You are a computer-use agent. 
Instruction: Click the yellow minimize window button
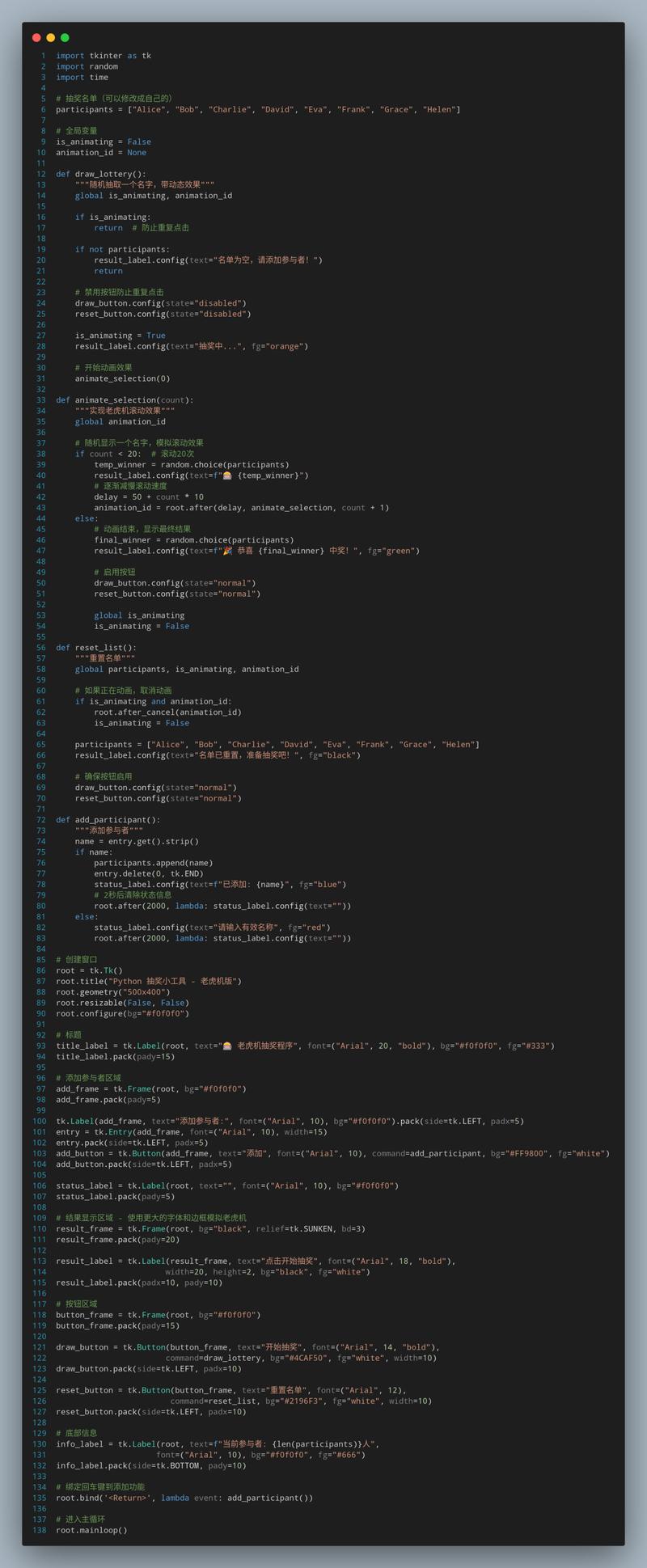pyautogui.click(x=51, y=37)
